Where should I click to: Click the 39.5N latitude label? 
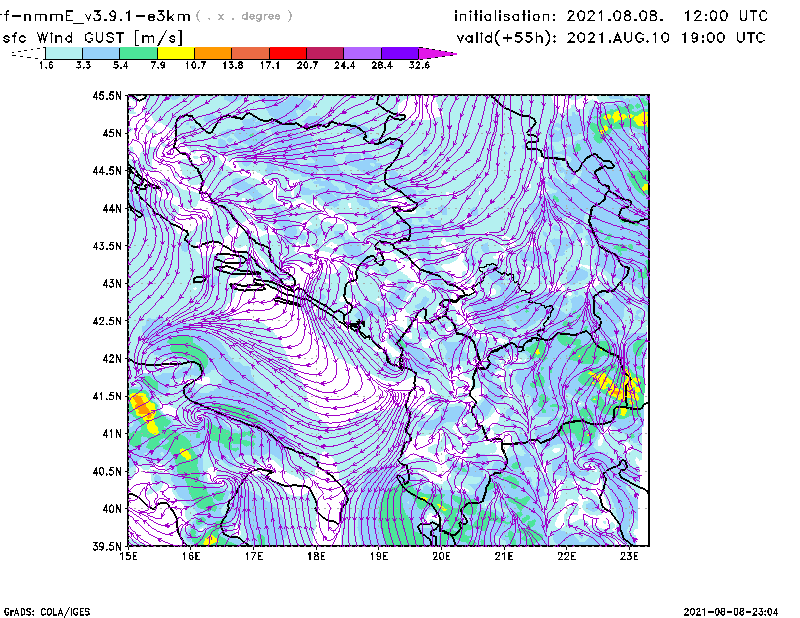click(108, 546)
